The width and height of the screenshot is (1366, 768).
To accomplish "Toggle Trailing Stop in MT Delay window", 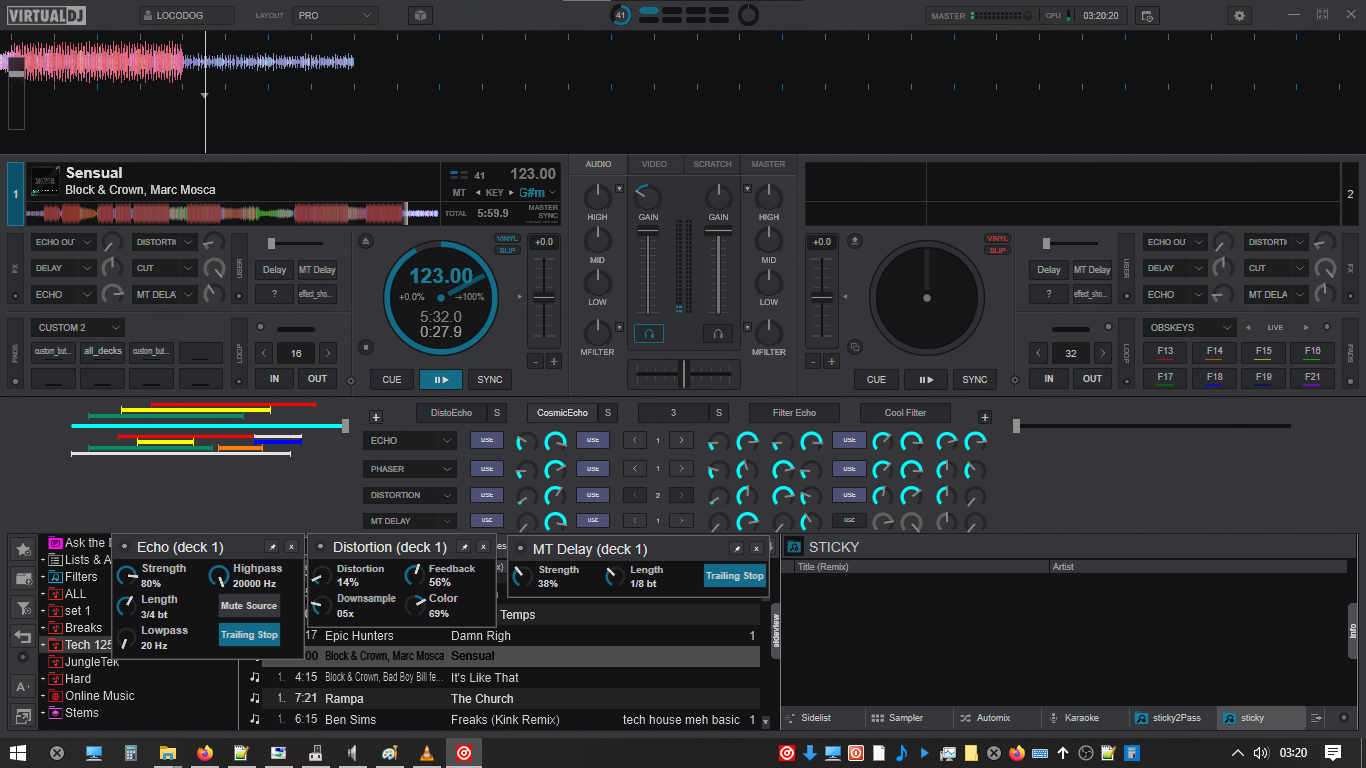I will pos(735,575).
